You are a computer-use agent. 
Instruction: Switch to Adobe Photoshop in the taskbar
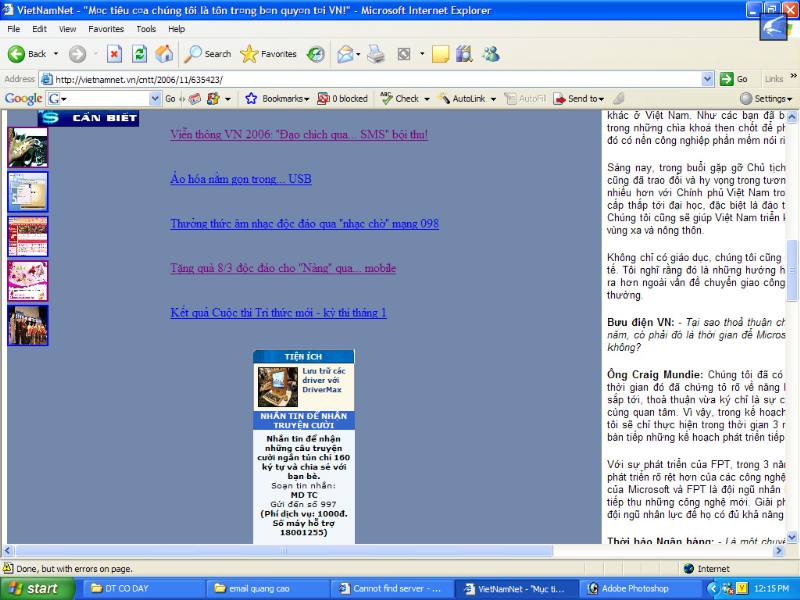(x=626, y=588)
